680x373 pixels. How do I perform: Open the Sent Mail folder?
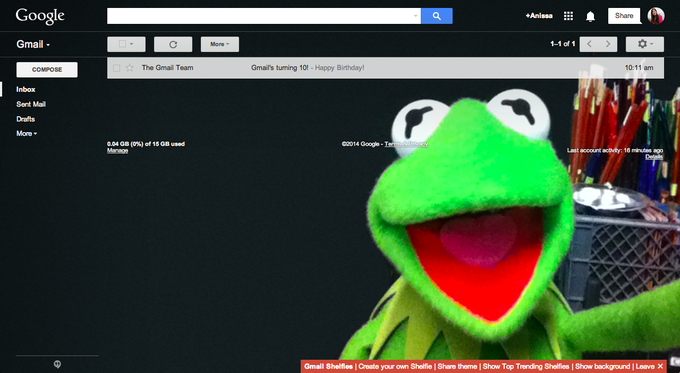click(31, 104)
